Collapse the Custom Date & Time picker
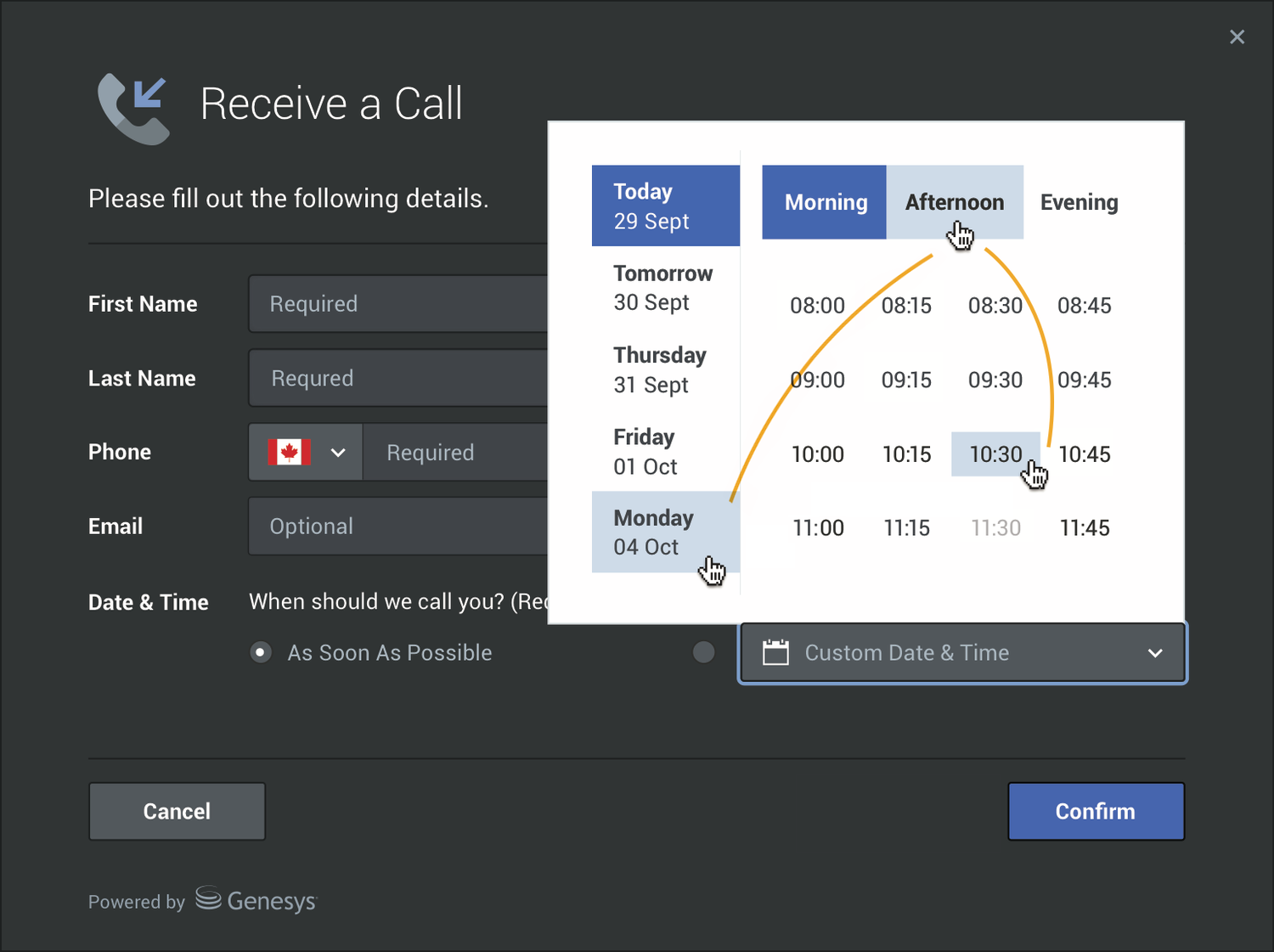 click(1155, 653)
